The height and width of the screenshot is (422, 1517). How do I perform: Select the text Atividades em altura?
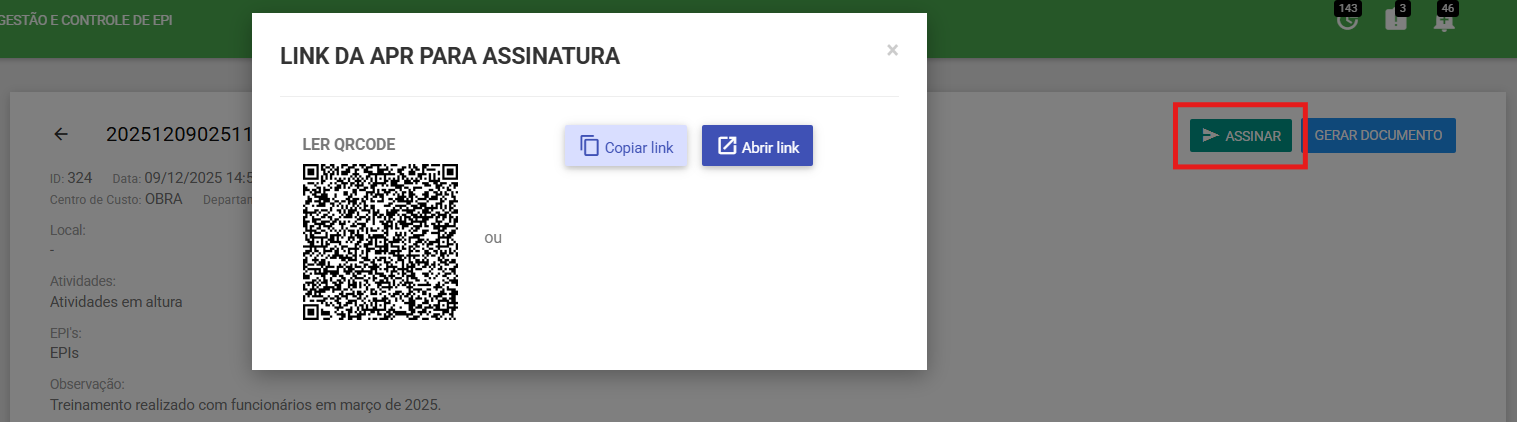tap(116, 301)
